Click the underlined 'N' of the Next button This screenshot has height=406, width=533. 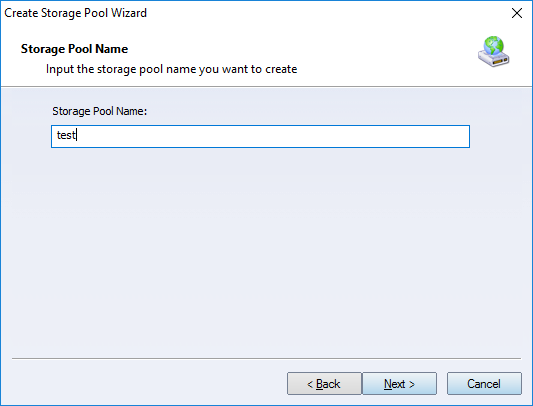tap(388, 384)
